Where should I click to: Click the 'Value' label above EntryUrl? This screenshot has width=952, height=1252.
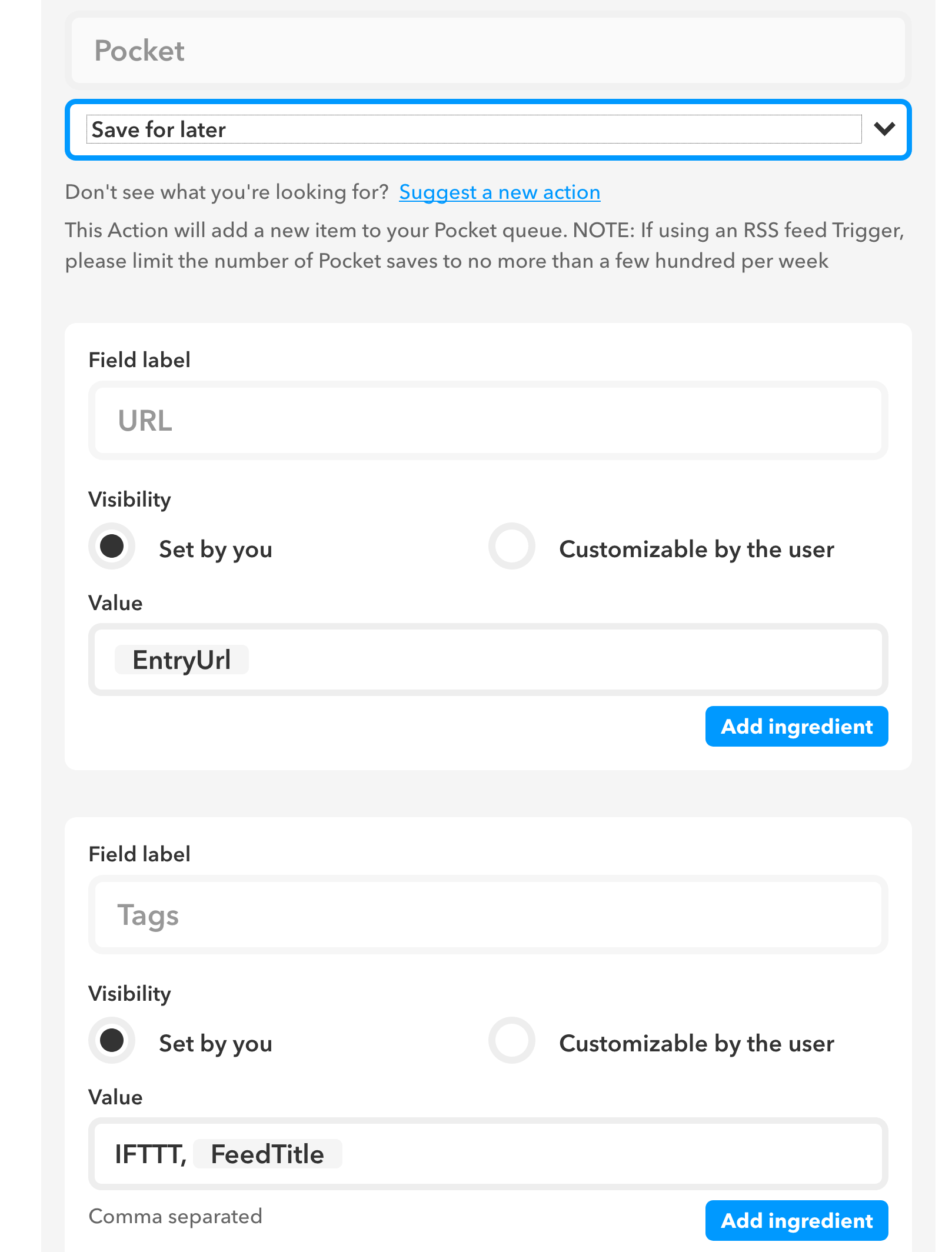(115, 603)
